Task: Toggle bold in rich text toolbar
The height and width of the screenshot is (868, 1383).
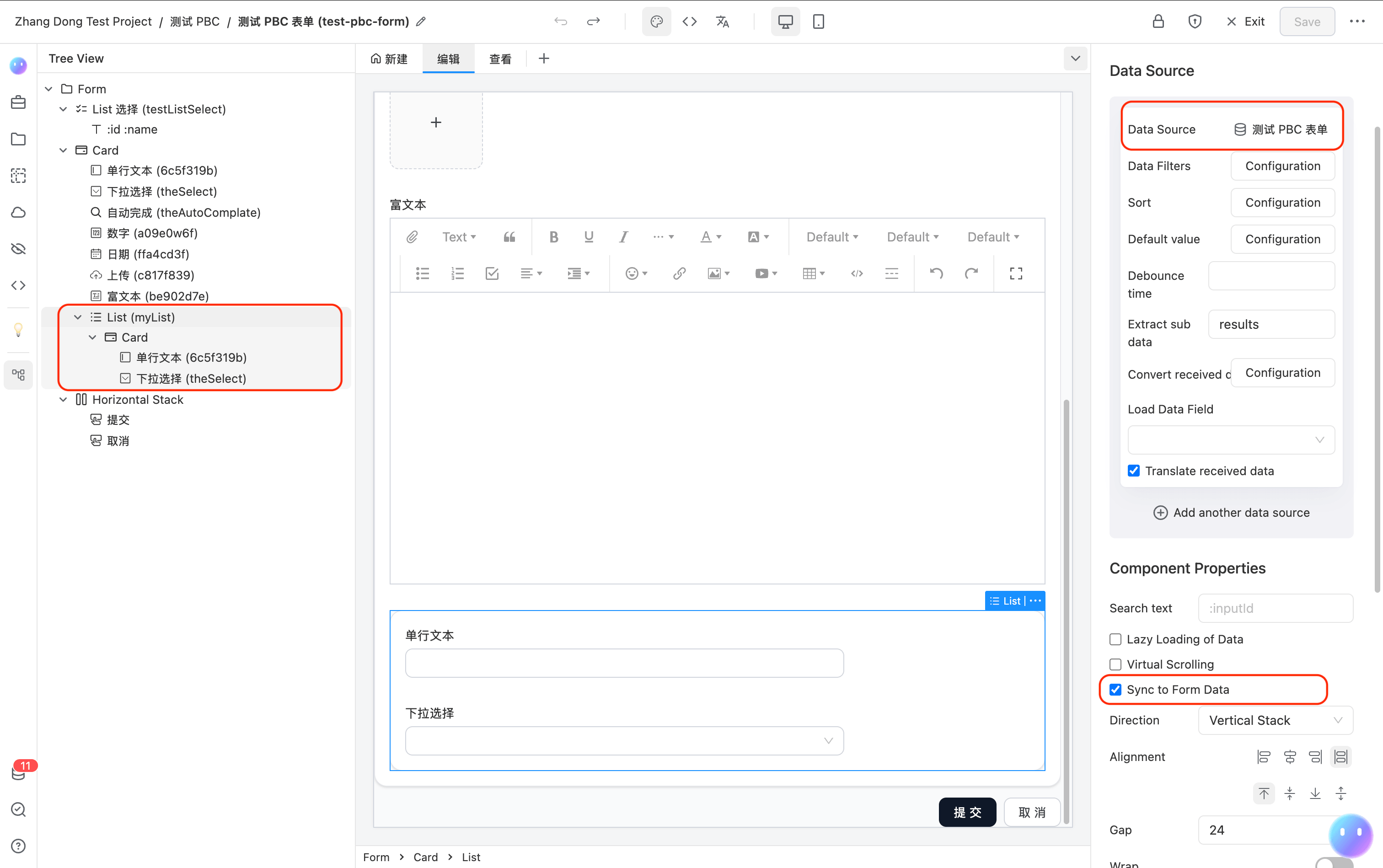Action: [x=553, y=237]
